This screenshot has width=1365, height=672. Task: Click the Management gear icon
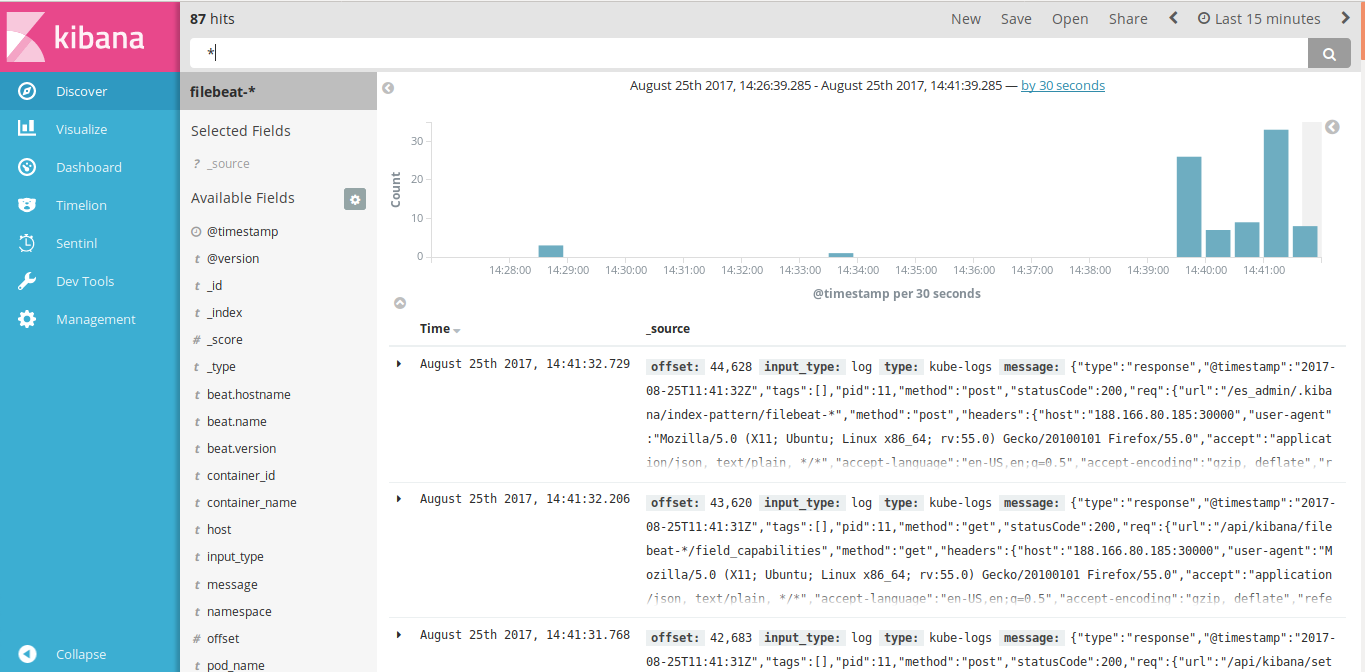(x=27, y=319)
